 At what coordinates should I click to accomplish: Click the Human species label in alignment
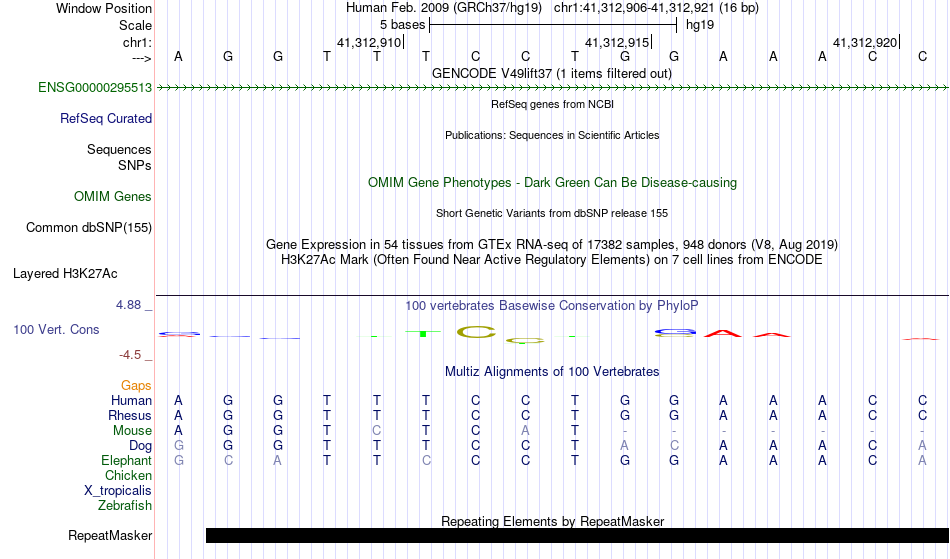coord(131,401)
